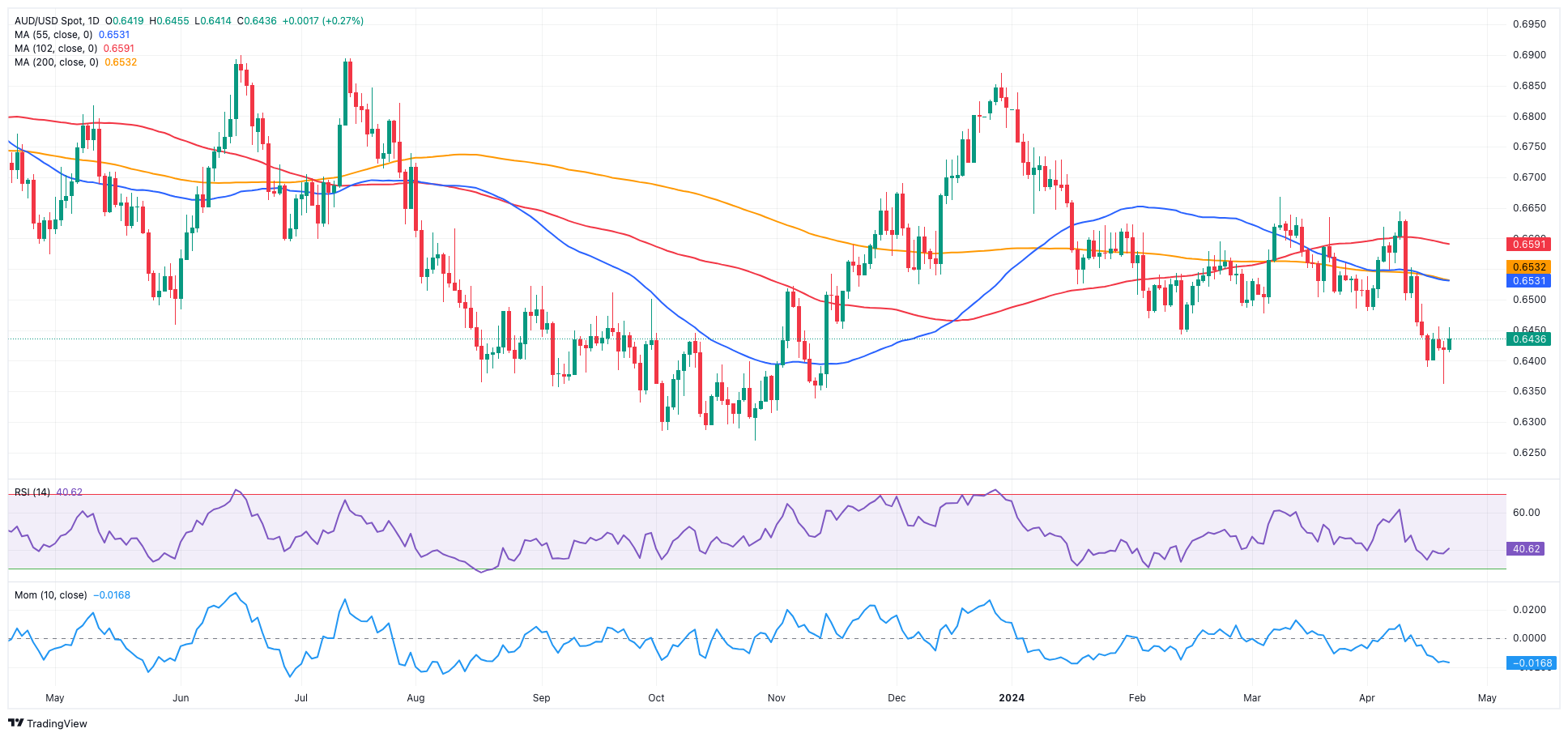Viewport: 1568px width, 737px height.
Task: Click the TradingView logo icon
Action: [x=15, y=723]
